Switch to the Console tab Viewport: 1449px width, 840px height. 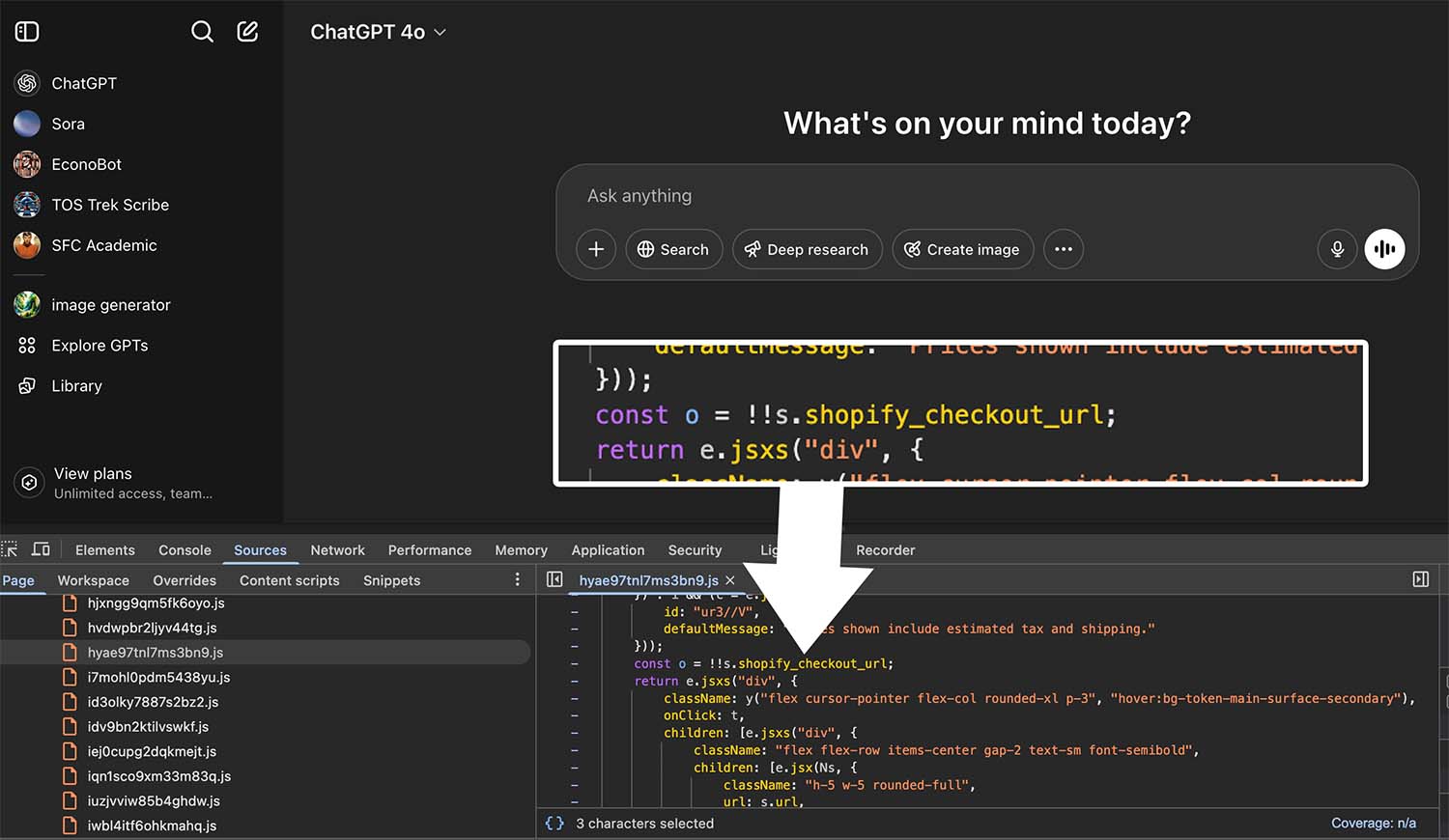(x=185, y=550)
